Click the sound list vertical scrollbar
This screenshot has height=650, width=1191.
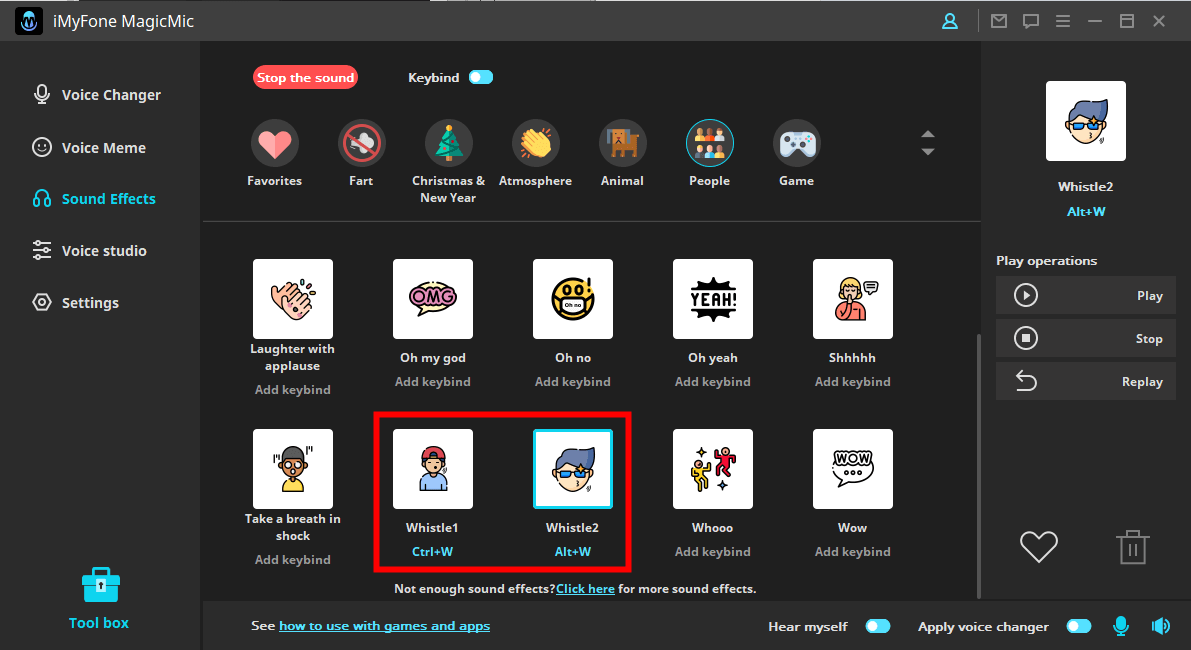[978, 465]
